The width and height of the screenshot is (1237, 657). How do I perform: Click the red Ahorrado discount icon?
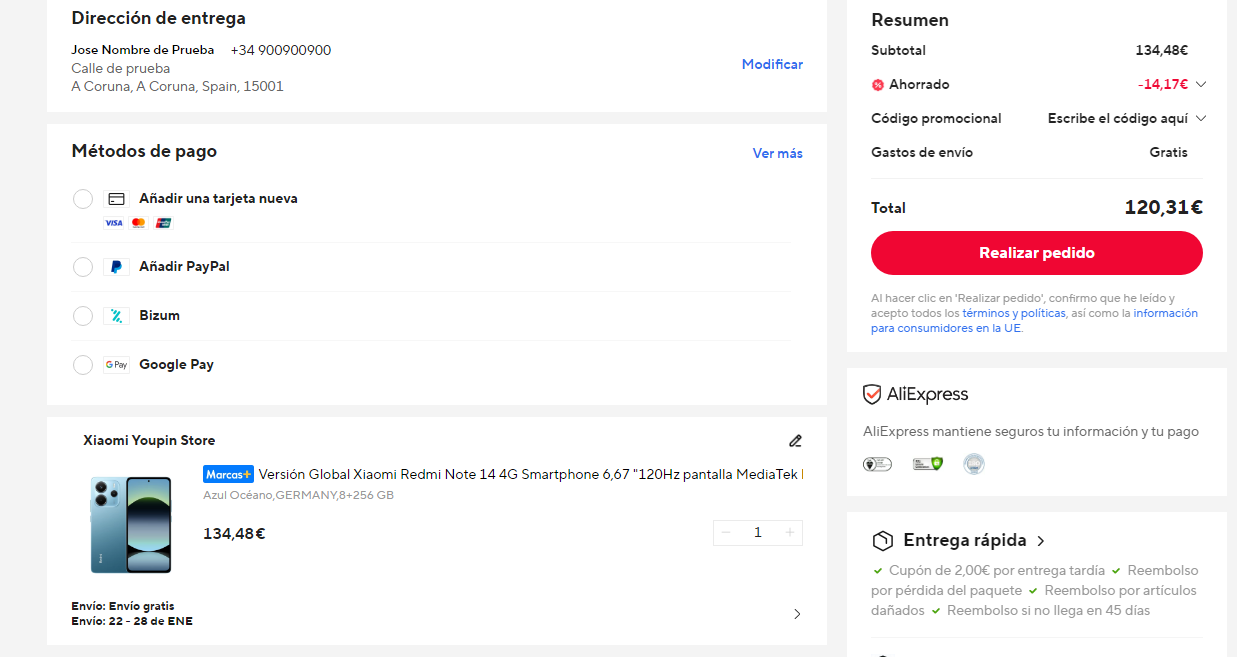coord(878,85)
